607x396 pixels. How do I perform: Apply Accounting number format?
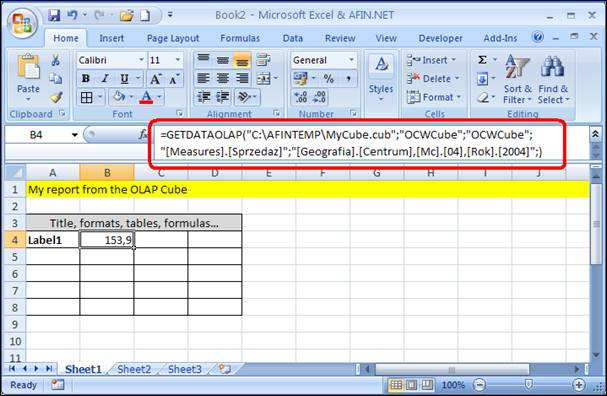point(300,79)
